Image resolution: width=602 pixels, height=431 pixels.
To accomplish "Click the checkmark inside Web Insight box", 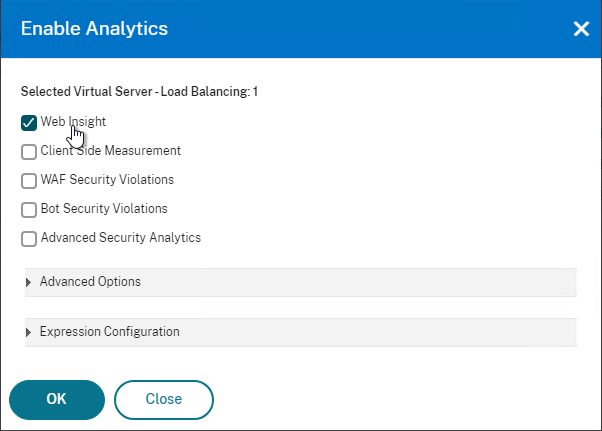I will (x=29, y=123).
